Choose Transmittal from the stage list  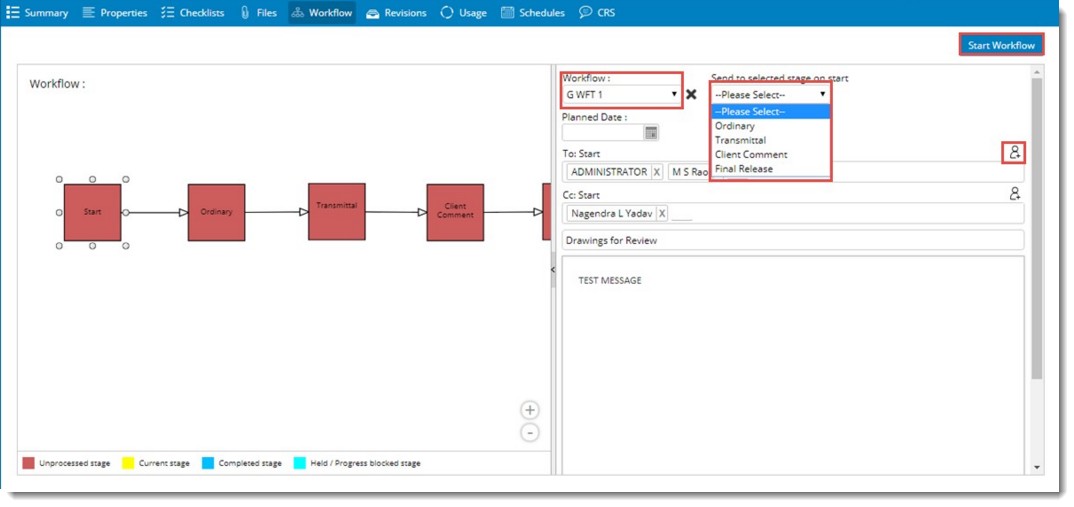coord(740,141)
